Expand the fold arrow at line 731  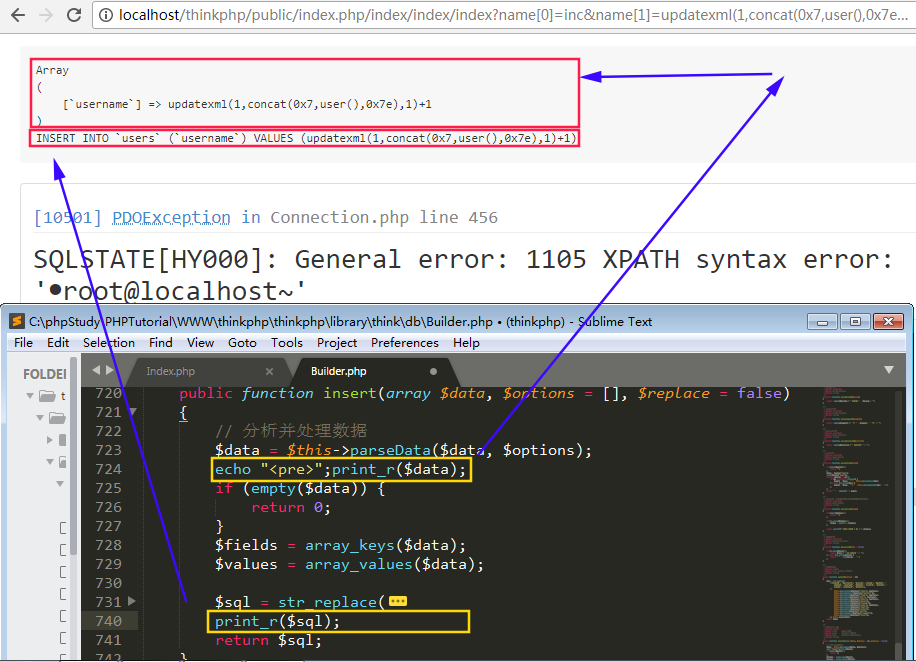pyautogui.click(x=131, y=601)
